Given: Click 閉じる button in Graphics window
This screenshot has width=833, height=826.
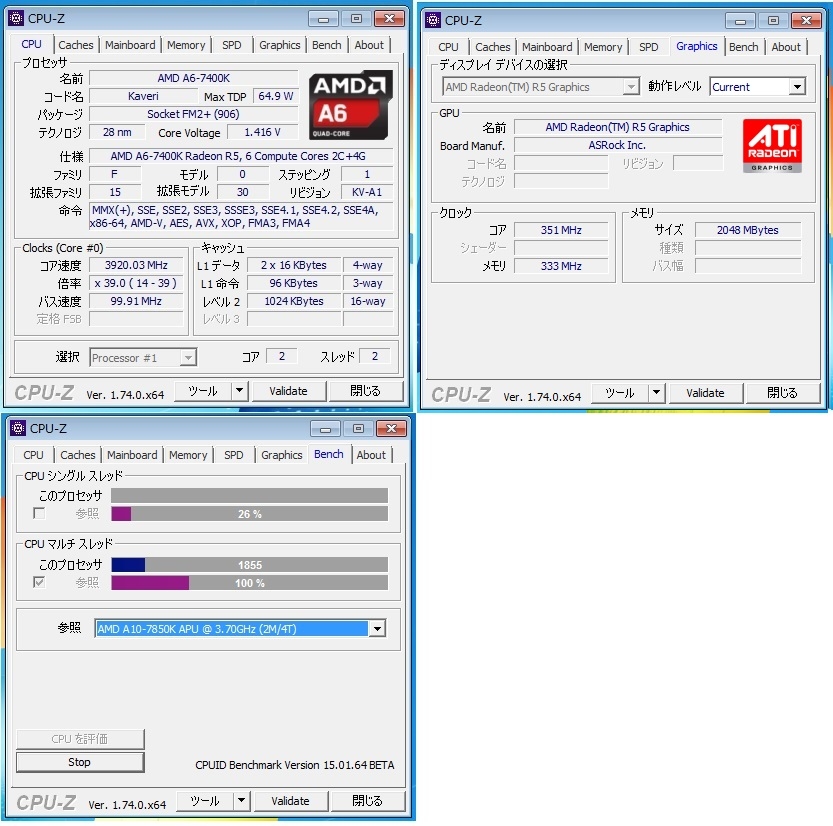Looking at the screenshot, I should click(783, 393).
